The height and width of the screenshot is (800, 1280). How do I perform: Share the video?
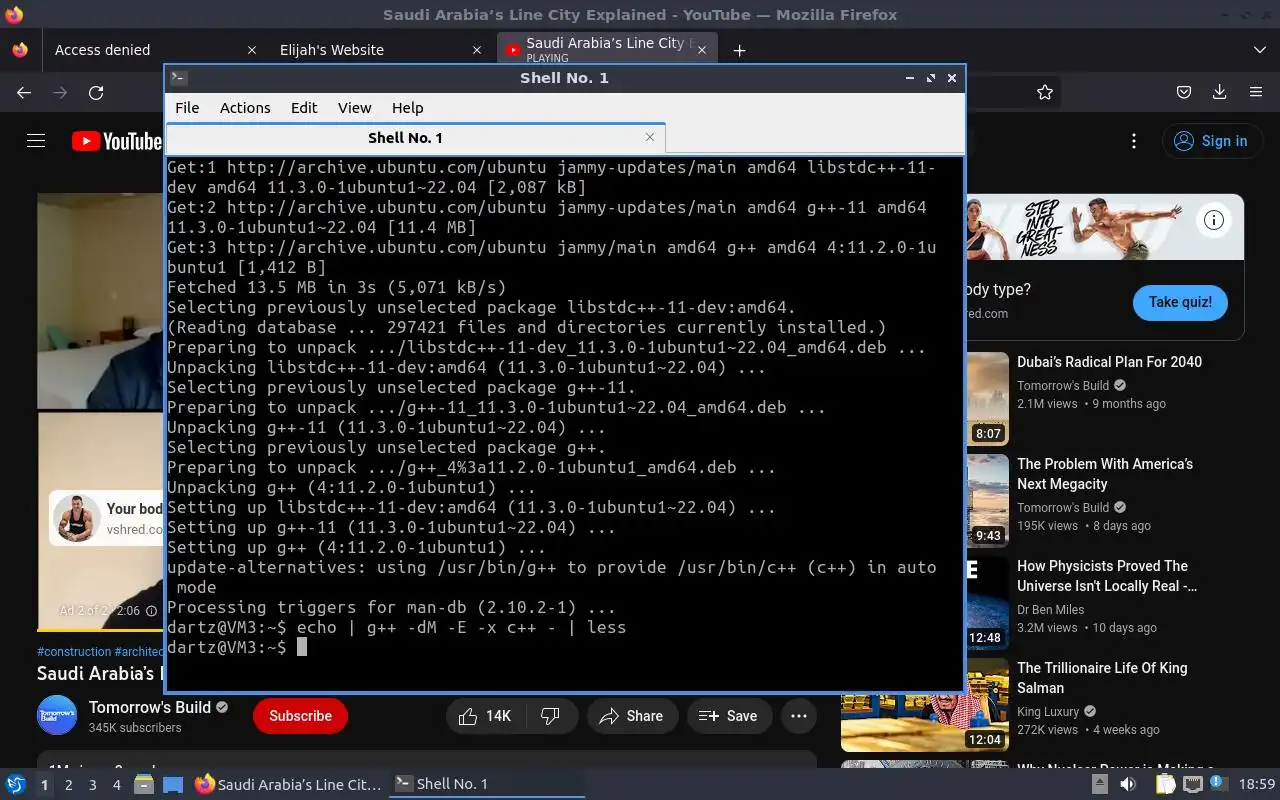pos(632,716)
